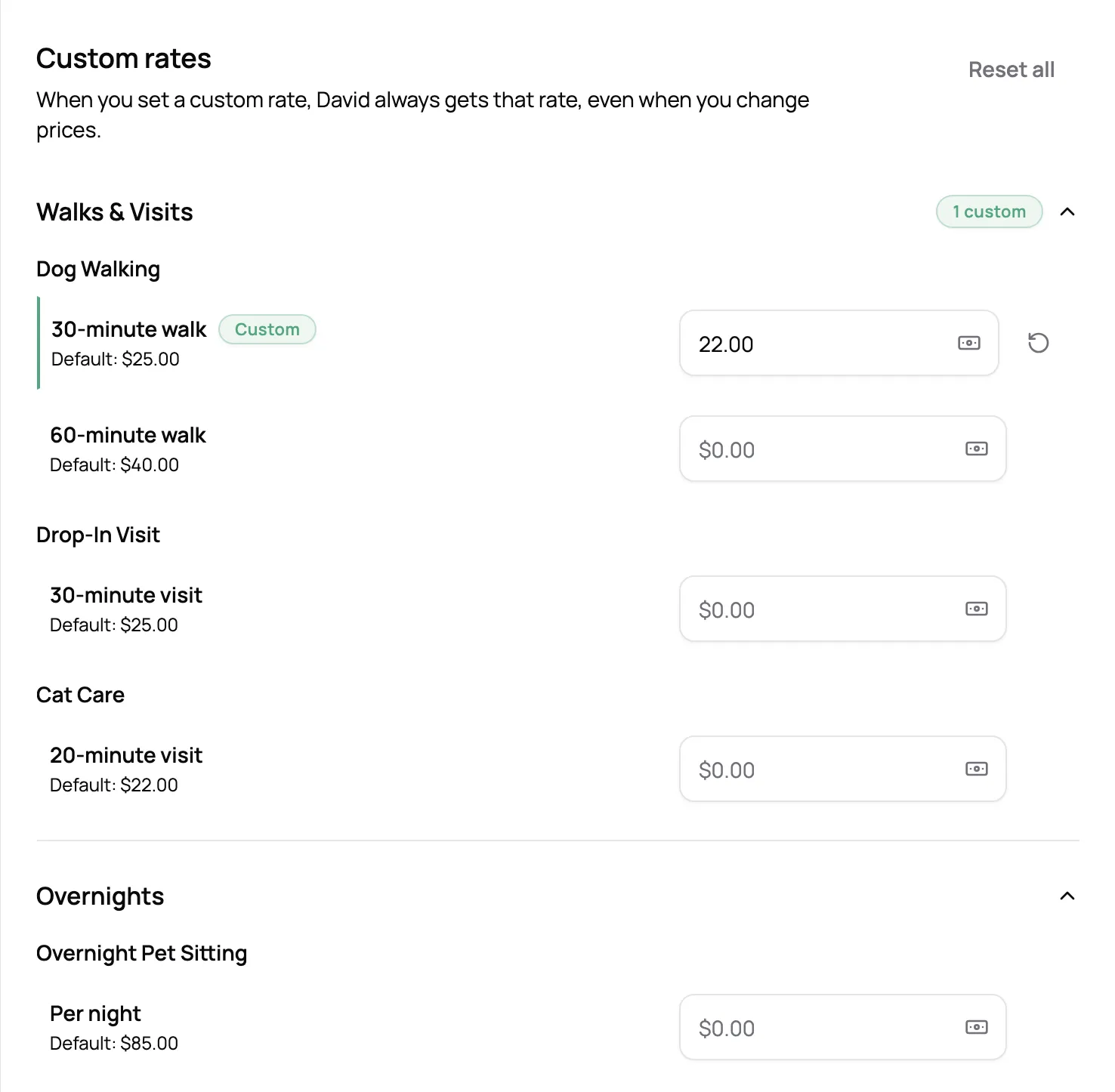Click the '30-minute visit' label
The width and height of the screenshot is (1115, 1092).
click(126, 595)
